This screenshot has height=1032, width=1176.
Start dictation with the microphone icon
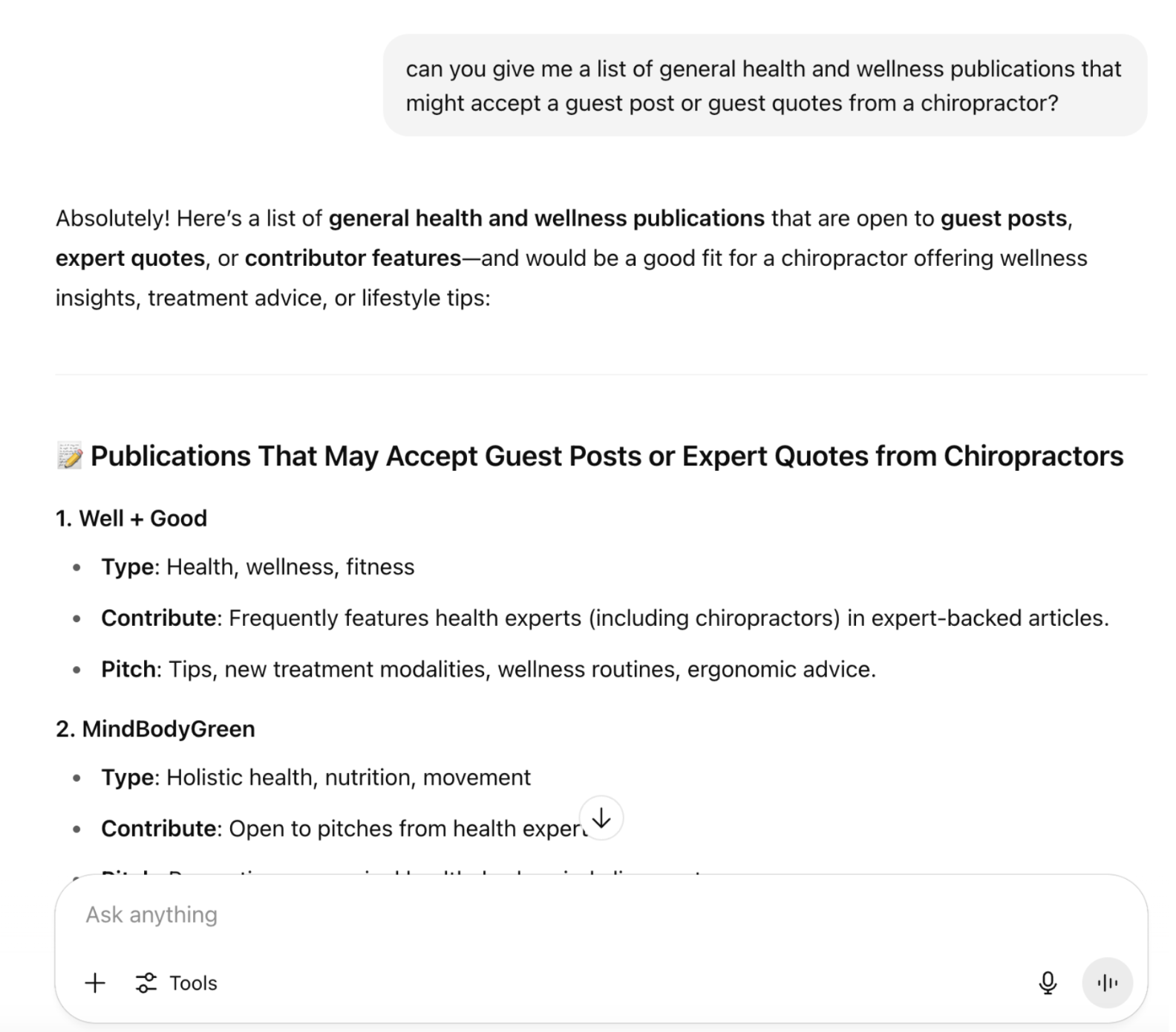tap(1048, 983)
